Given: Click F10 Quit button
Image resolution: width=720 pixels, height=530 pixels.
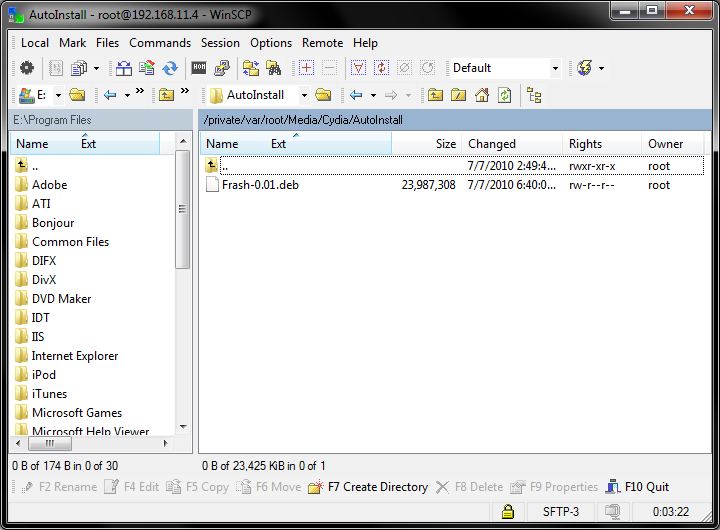Looking at the screenshot, I should 638,487.
